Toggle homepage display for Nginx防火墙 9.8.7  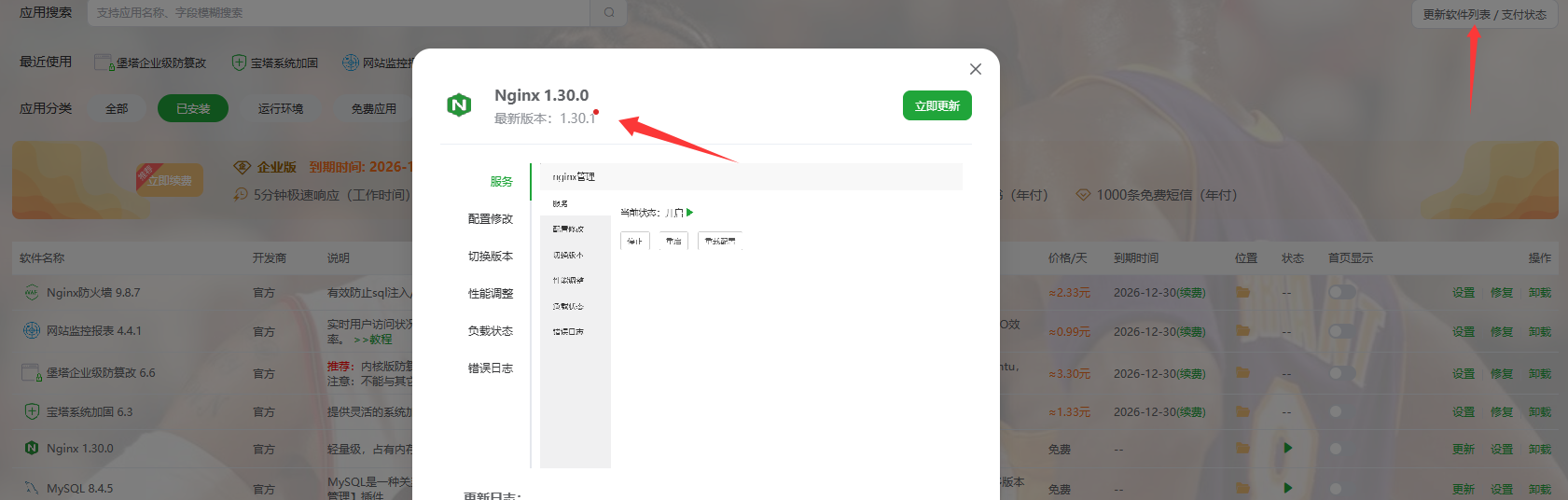[1341, 292]
